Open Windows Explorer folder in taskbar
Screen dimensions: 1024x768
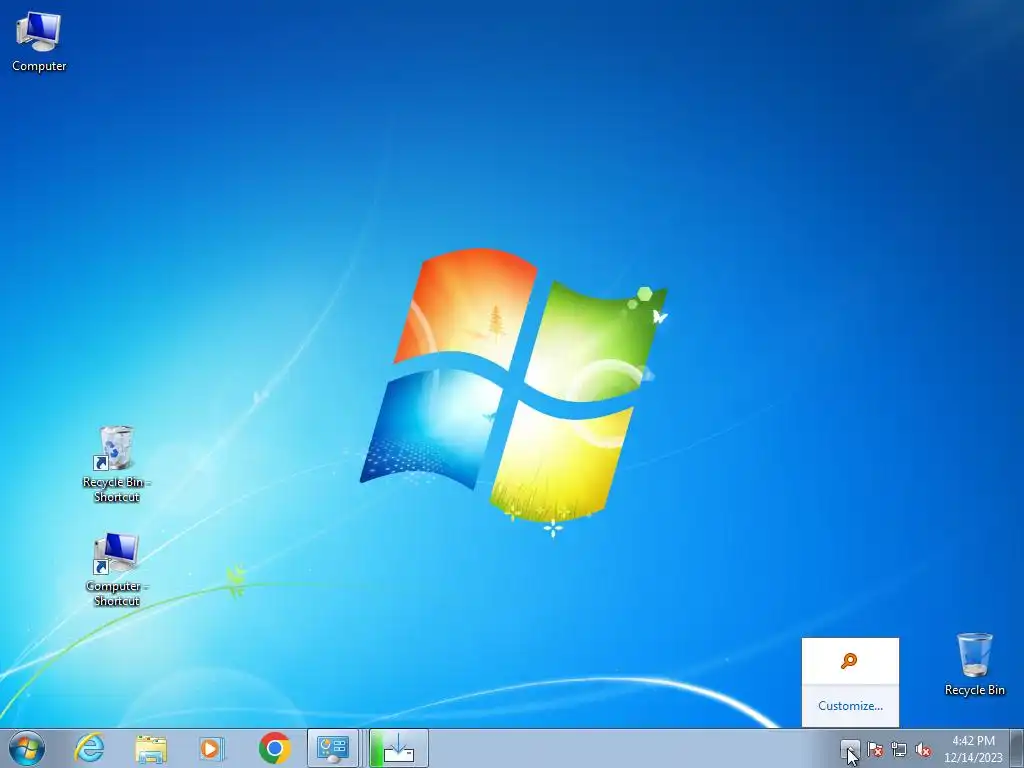[x=151, y=748]
